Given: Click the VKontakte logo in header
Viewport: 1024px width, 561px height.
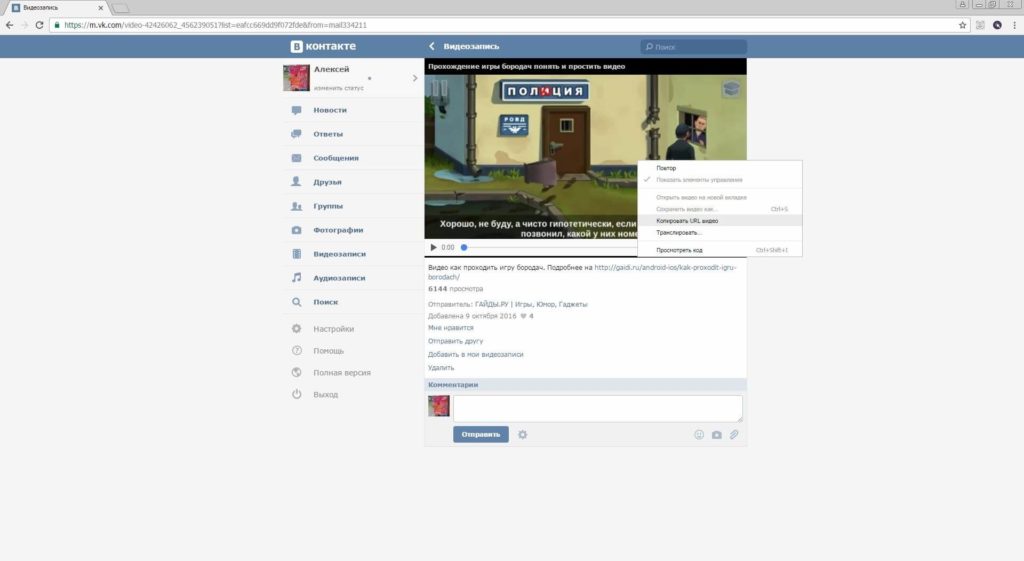Looking at the screenshot, I should [x=323, y=46].
